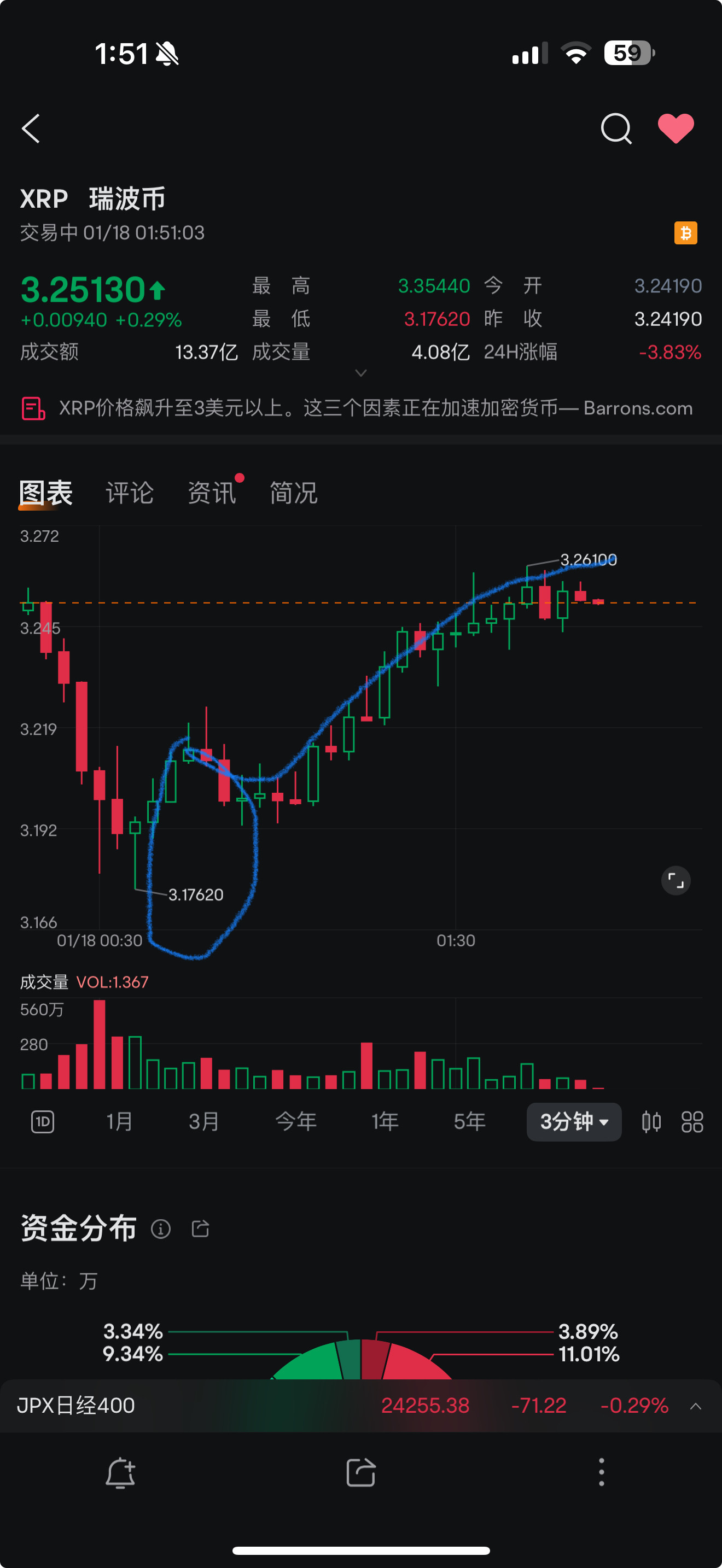722x1568 pixels.
Task: Add price alert bell icon
Action: (x=120, y=1473)
